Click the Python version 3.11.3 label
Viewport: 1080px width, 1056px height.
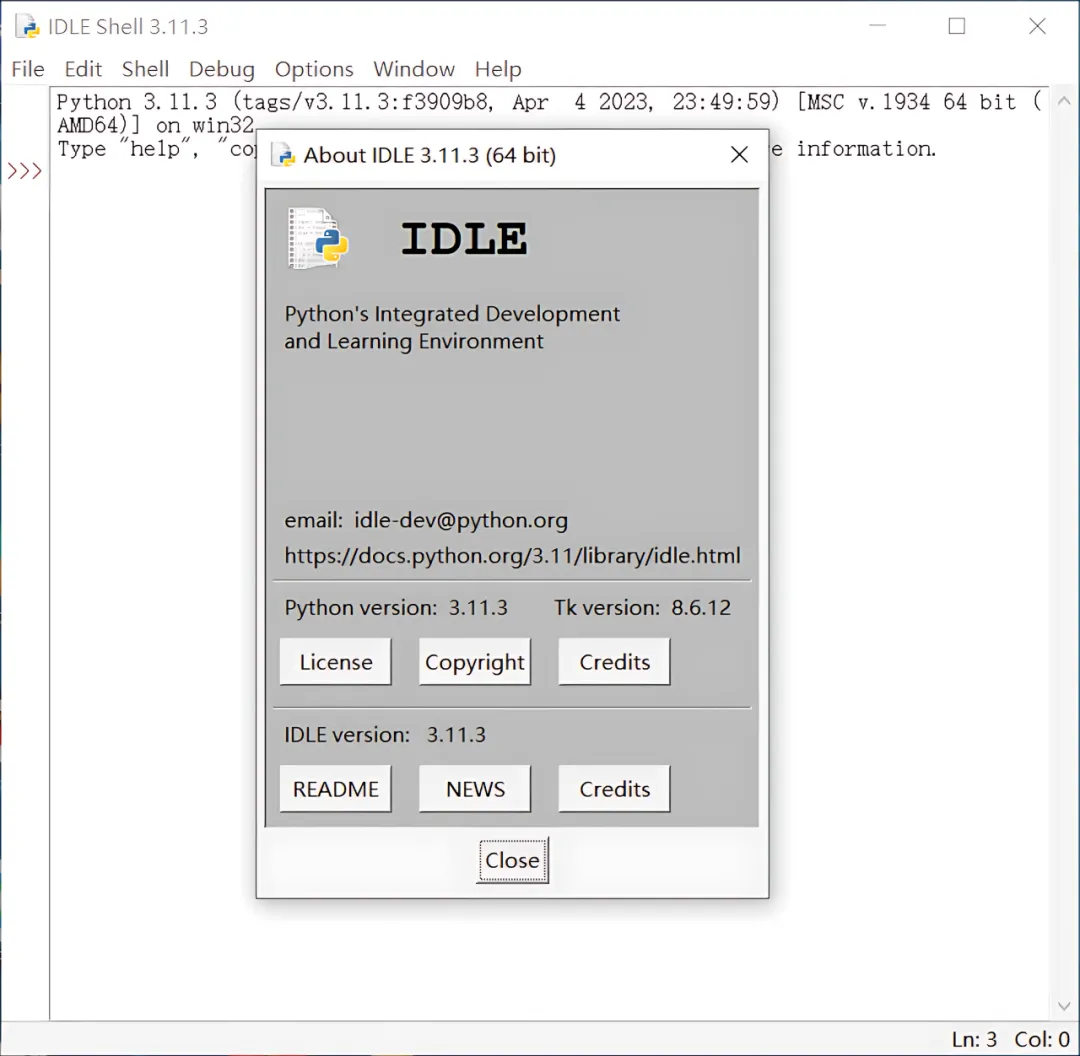click(x=396, y=608)
